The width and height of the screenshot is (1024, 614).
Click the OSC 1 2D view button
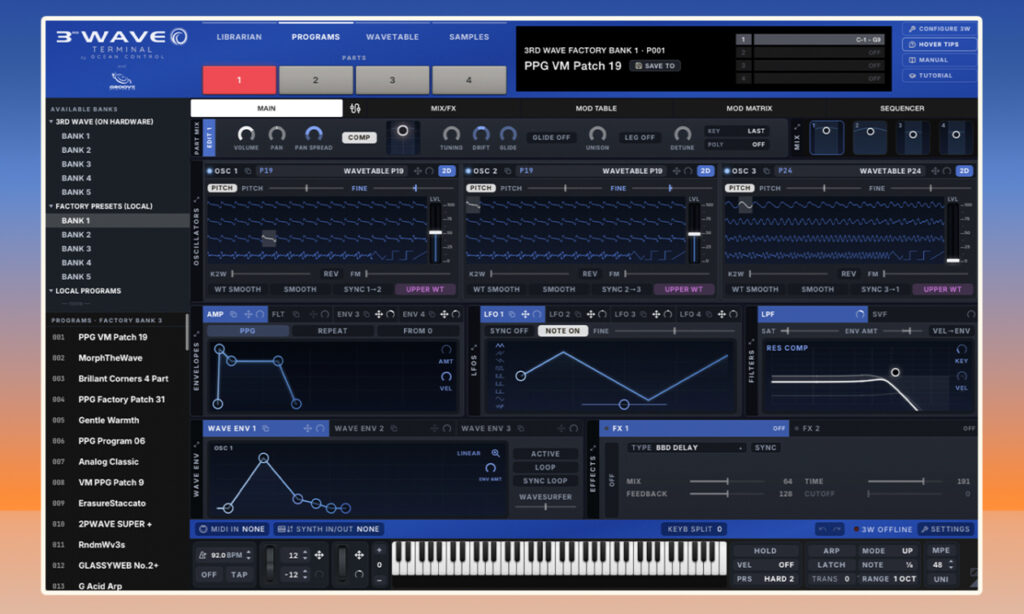[447, 170]
